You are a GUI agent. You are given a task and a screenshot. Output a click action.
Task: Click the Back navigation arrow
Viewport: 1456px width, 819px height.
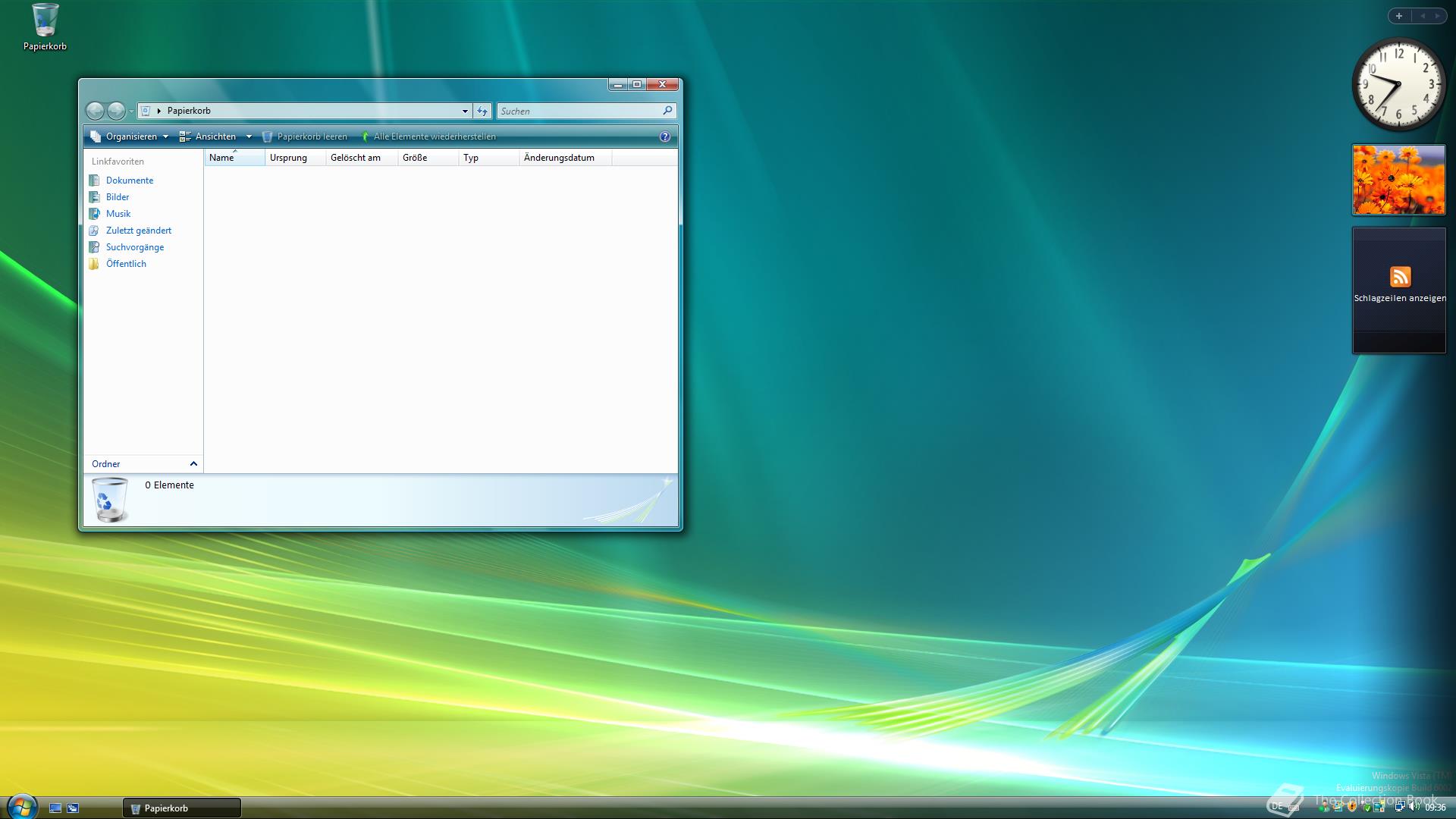tap(95, 111)
